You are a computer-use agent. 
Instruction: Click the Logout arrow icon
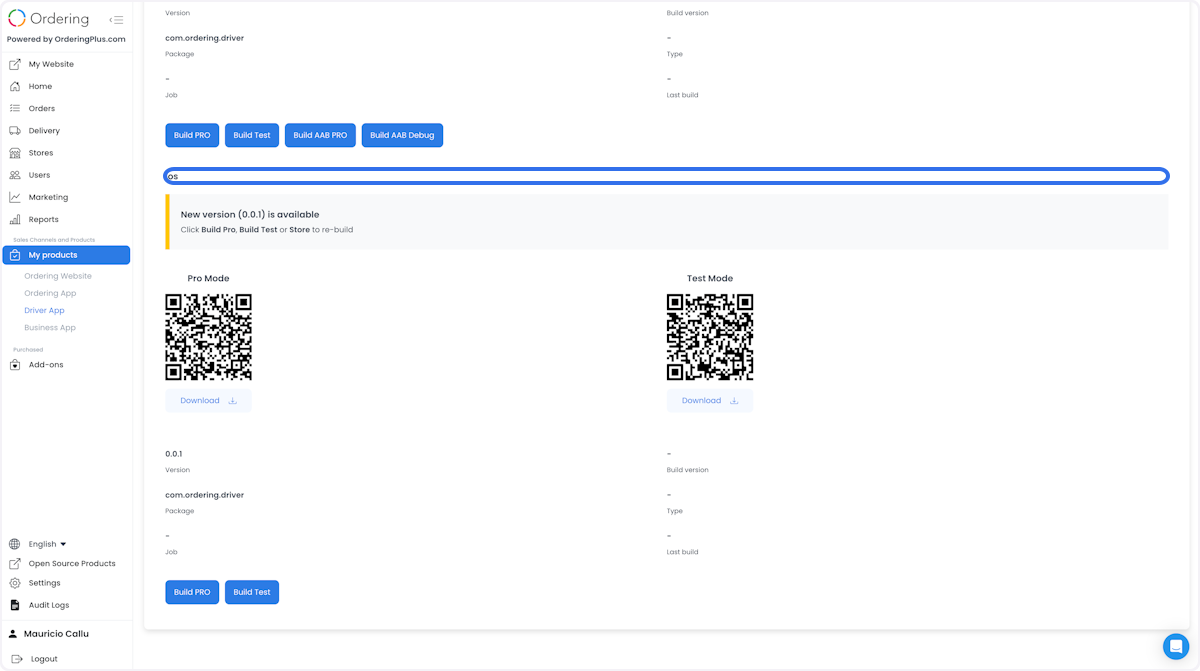[x=17, y=659]
